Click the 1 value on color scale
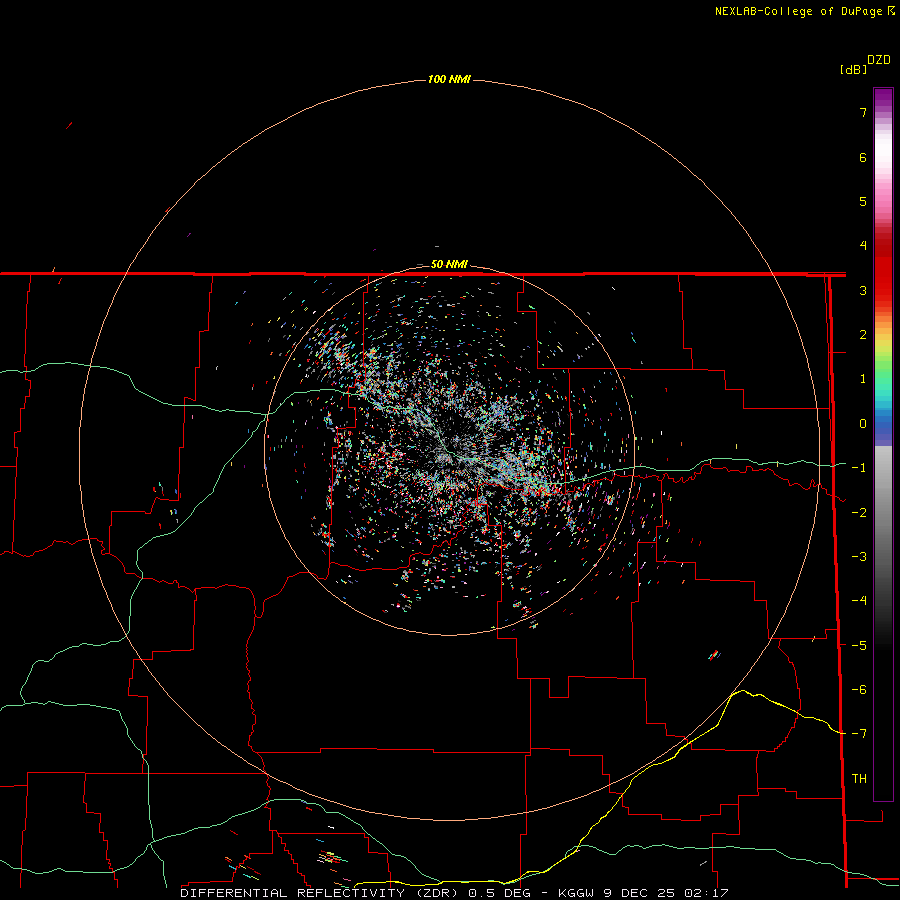The width and height of the screenshot is (900, 900). tap(863, 379)
